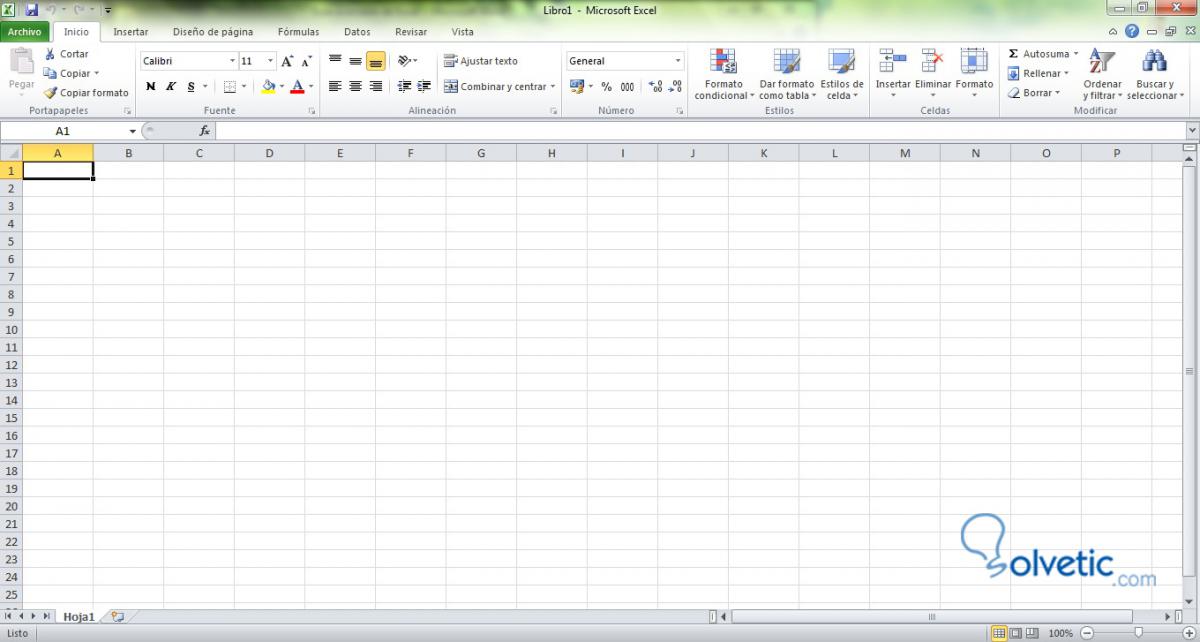The height and width of the screenshot is (642, 1200).
Task: Apply percent style format
Action: coord(606,87)
